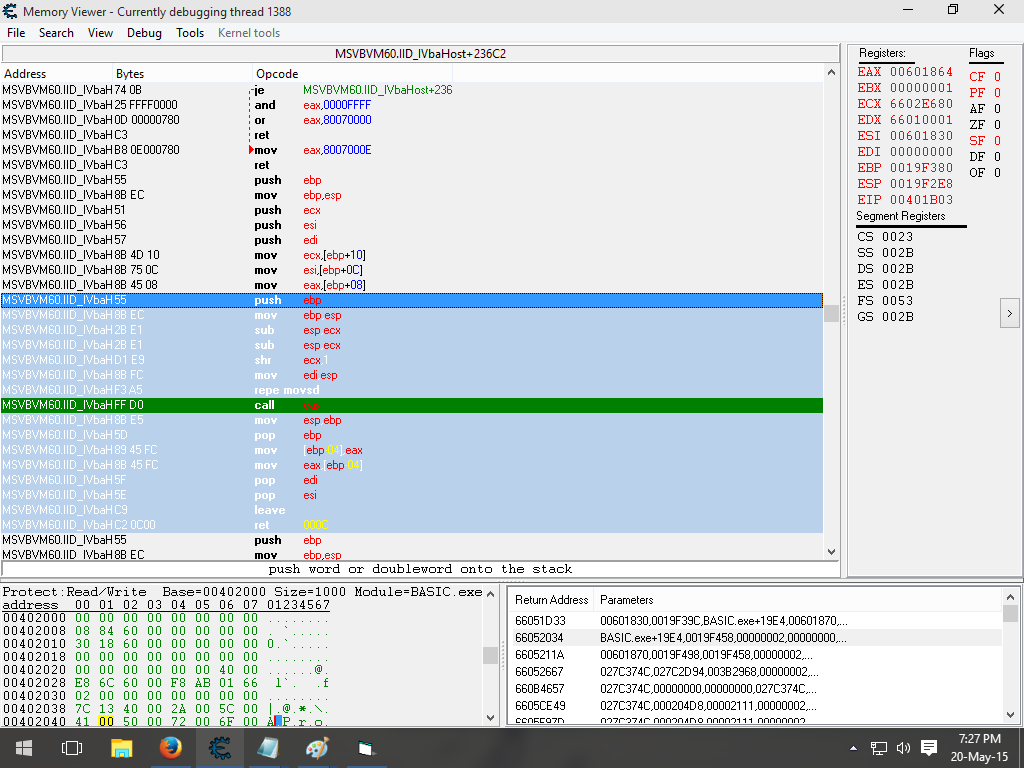1024x768 pixels.
Task: Open the Paint palette taskbar icon
Action: point(317,747)
